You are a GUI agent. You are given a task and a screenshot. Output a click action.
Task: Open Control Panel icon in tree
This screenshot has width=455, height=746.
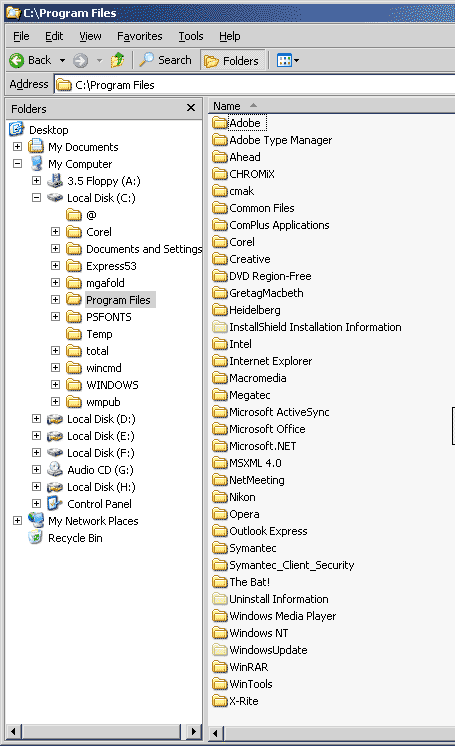tap(55, 503)
